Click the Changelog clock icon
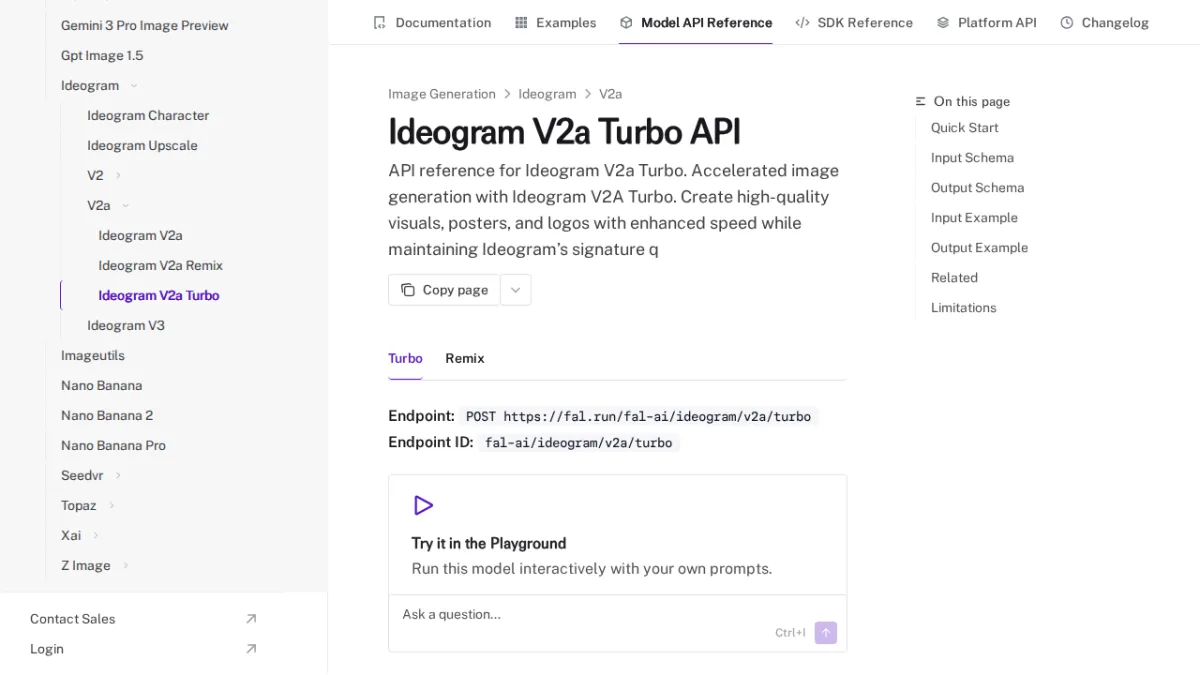The image size is (1200, 675). coord(1067,22)
